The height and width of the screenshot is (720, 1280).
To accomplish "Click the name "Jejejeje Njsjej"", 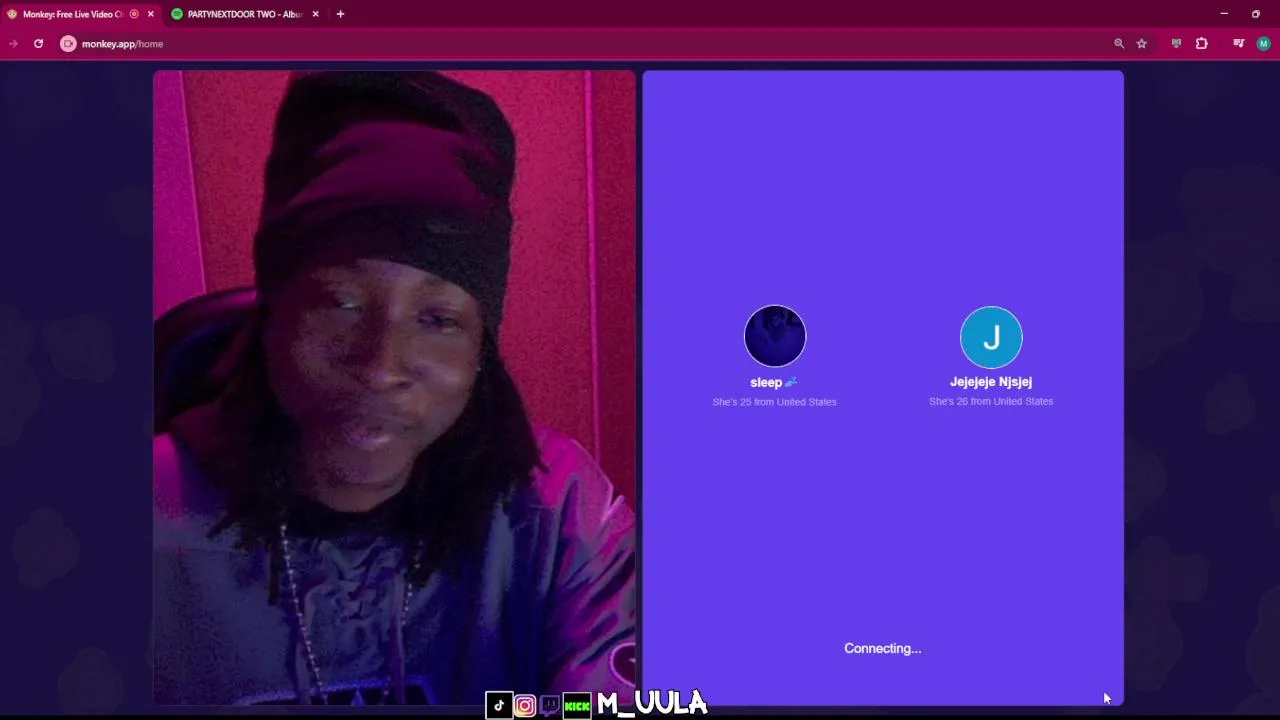I will (x=991, y=382).
